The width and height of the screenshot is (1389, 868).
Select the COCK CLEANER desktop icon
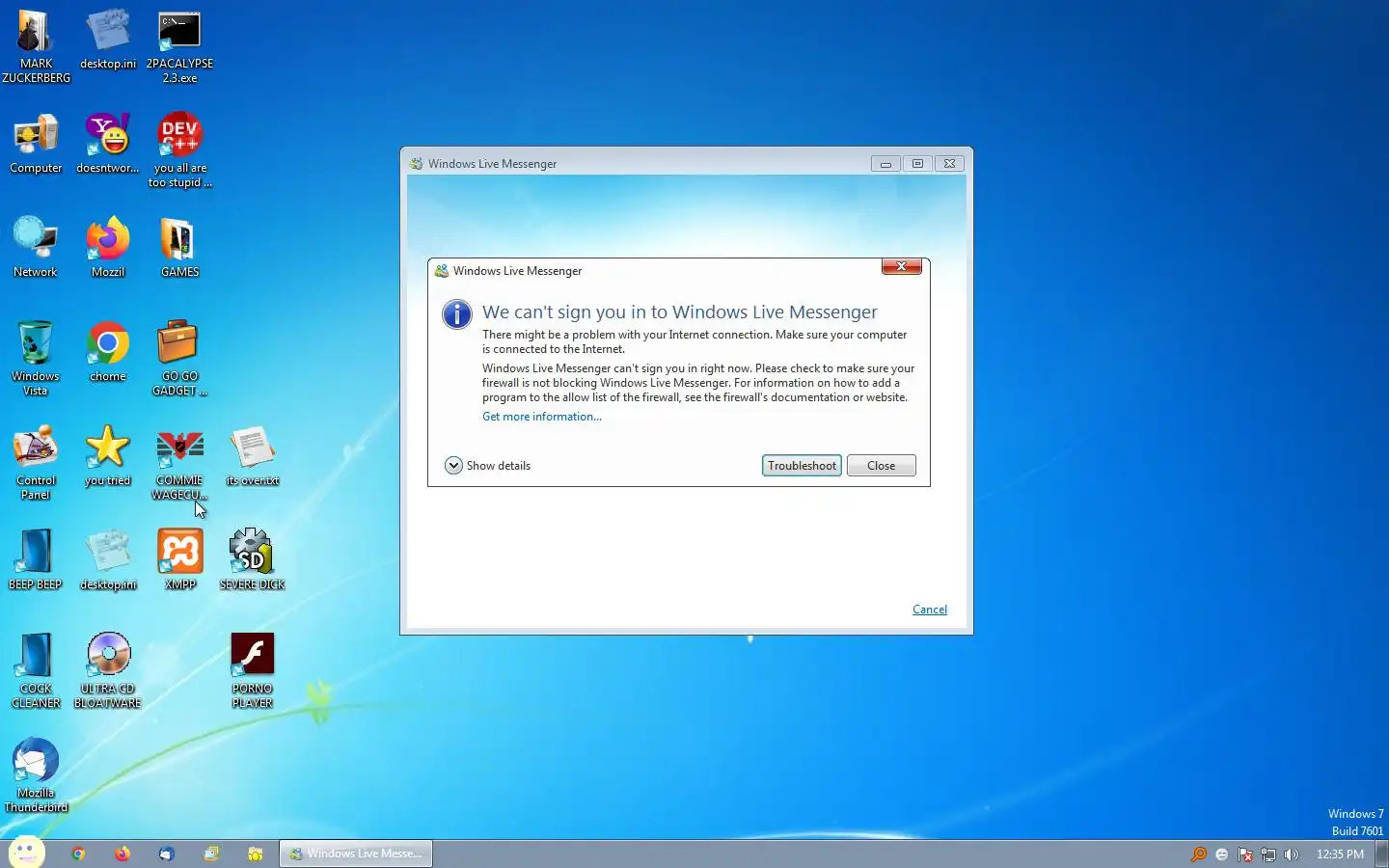[x=36, y=671]
